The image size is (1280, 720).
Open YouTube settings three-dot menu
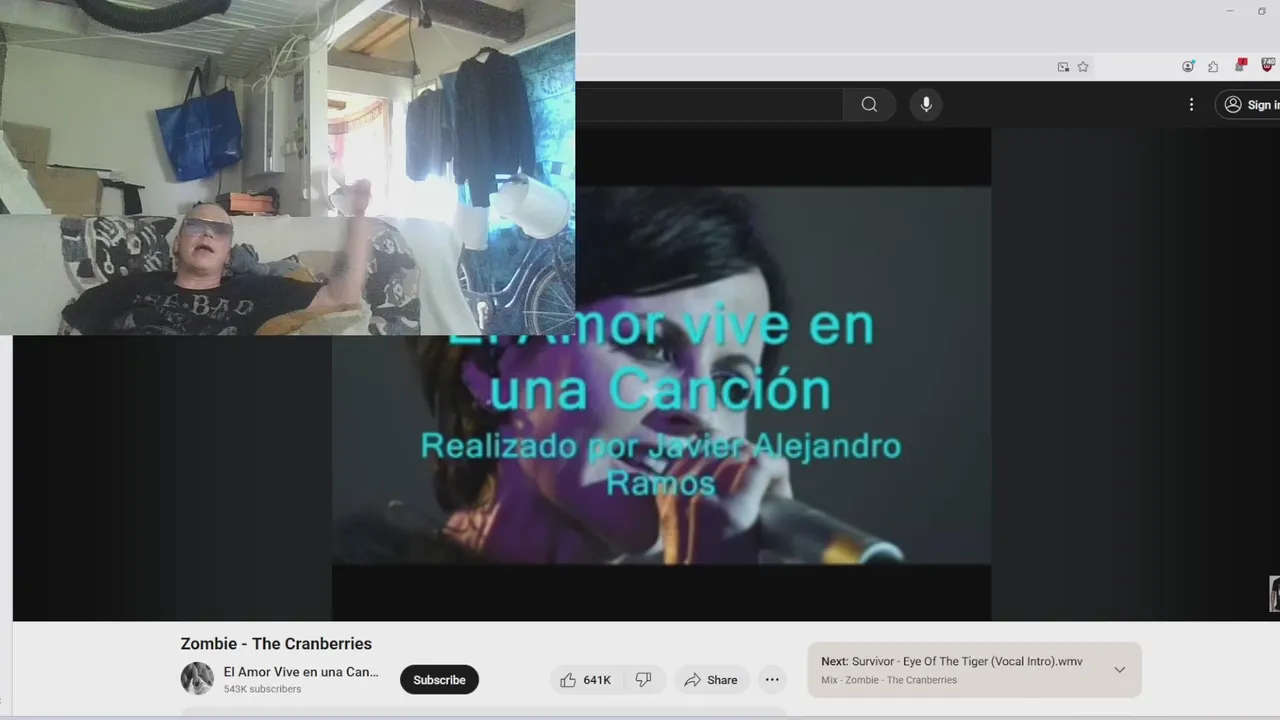click(1191, 105)
